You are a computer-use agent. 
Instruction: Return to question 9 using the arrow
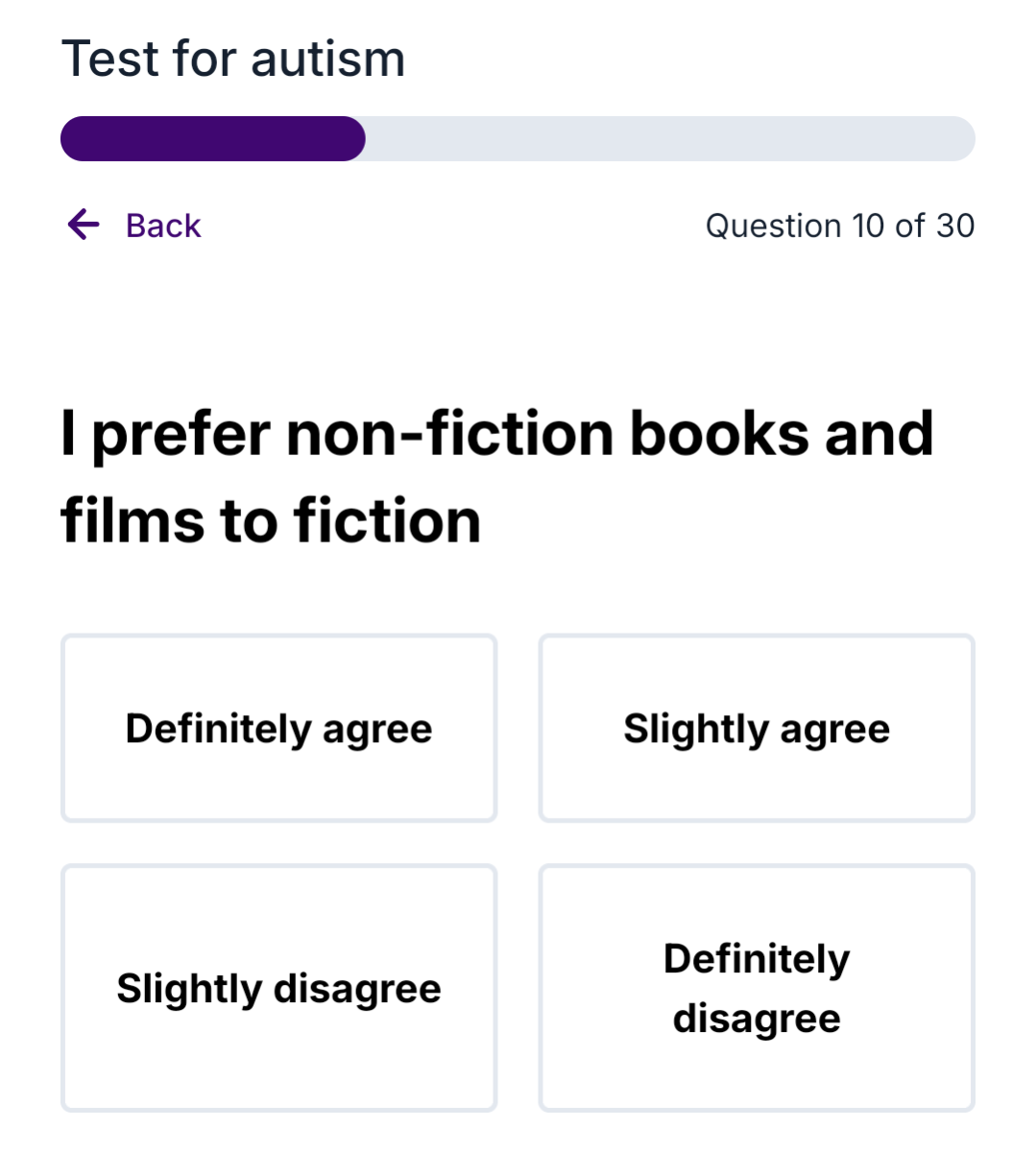click(x=84, y=225)
